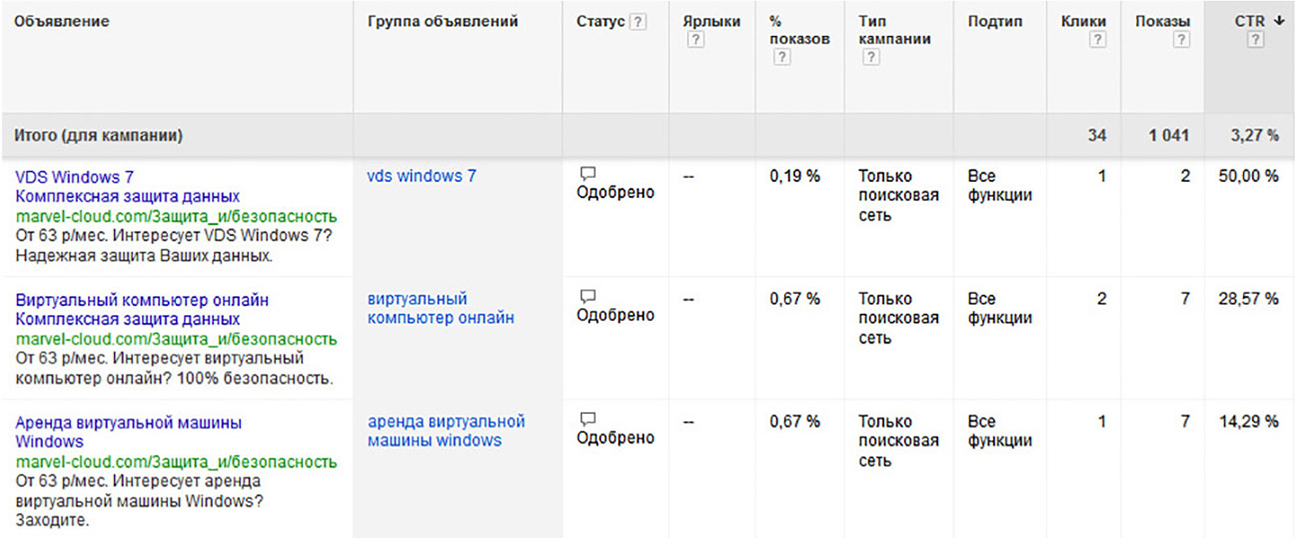Click the help icon under CTR

click(x=1256, y=40)
